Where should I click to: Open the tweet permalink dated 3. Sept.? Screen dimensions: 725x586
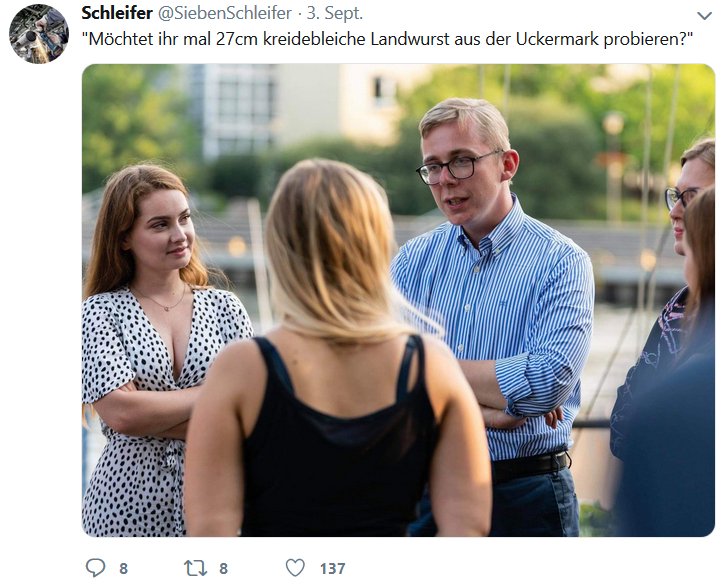point(335,13)
